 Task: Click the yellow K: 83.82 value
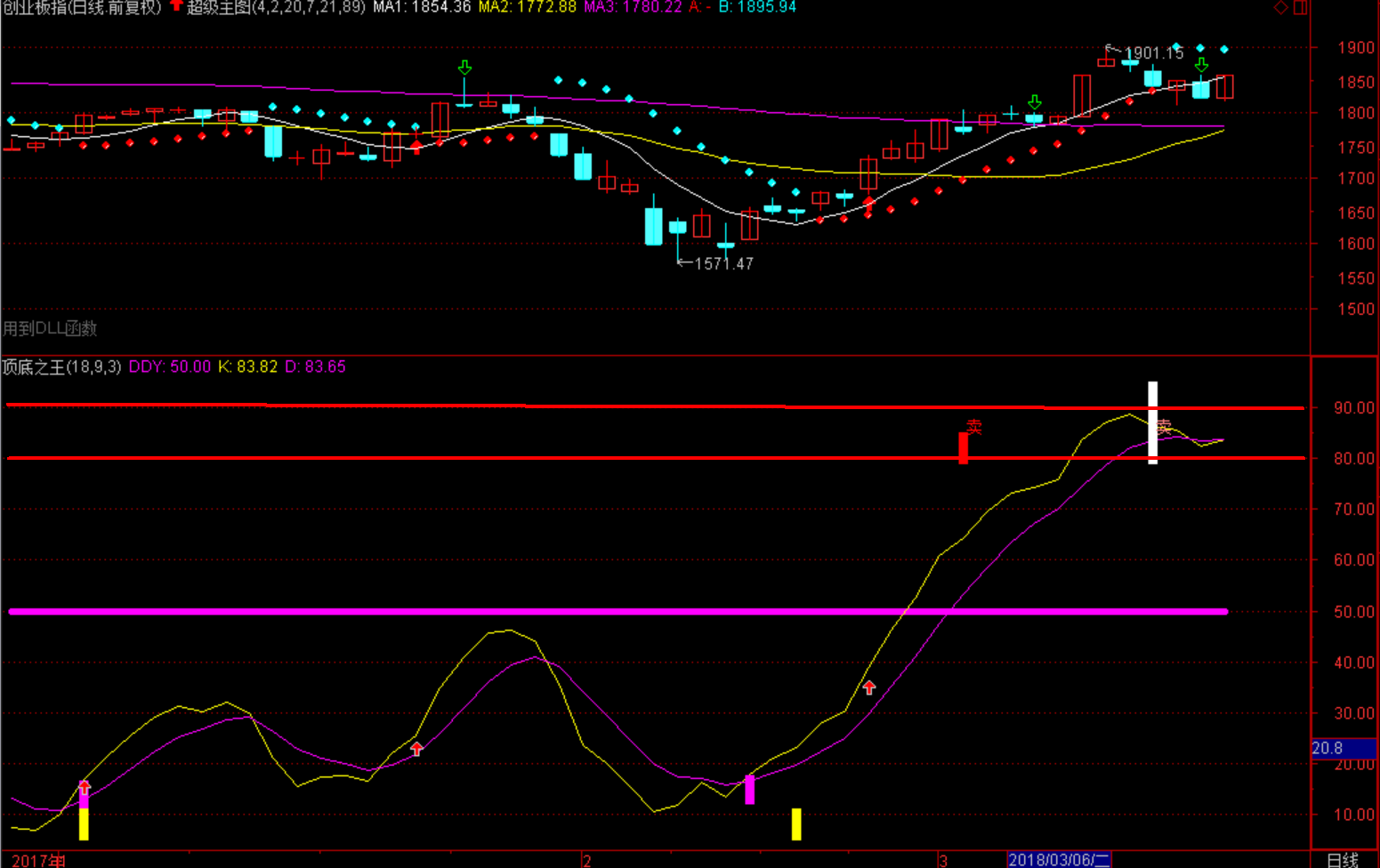(248, 366)
